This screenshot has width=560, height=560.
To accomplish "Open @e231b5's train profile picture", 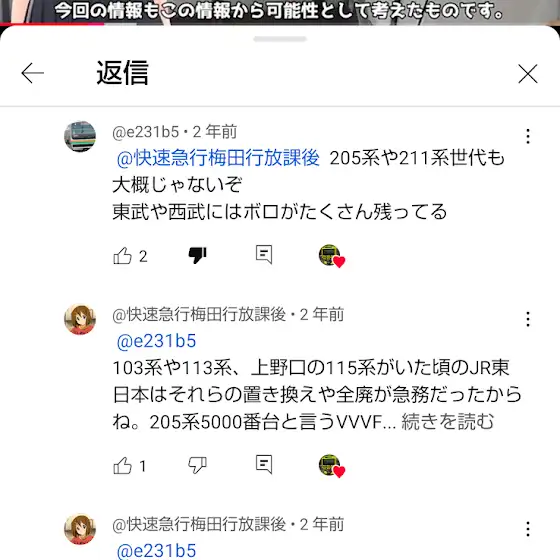I will coord(80,136).
